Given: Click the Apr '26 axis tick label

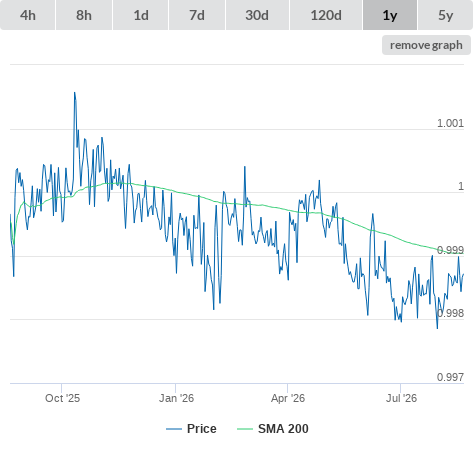Looking at the screenshot, I should coord(288,398).
